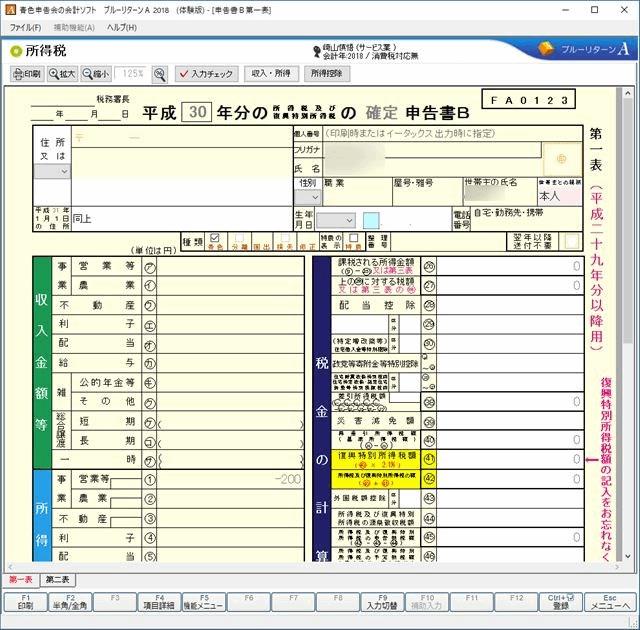Expand the 住所又は address type dropdown
The height and width of the screenshot is (630, 640).
(52, 171)
